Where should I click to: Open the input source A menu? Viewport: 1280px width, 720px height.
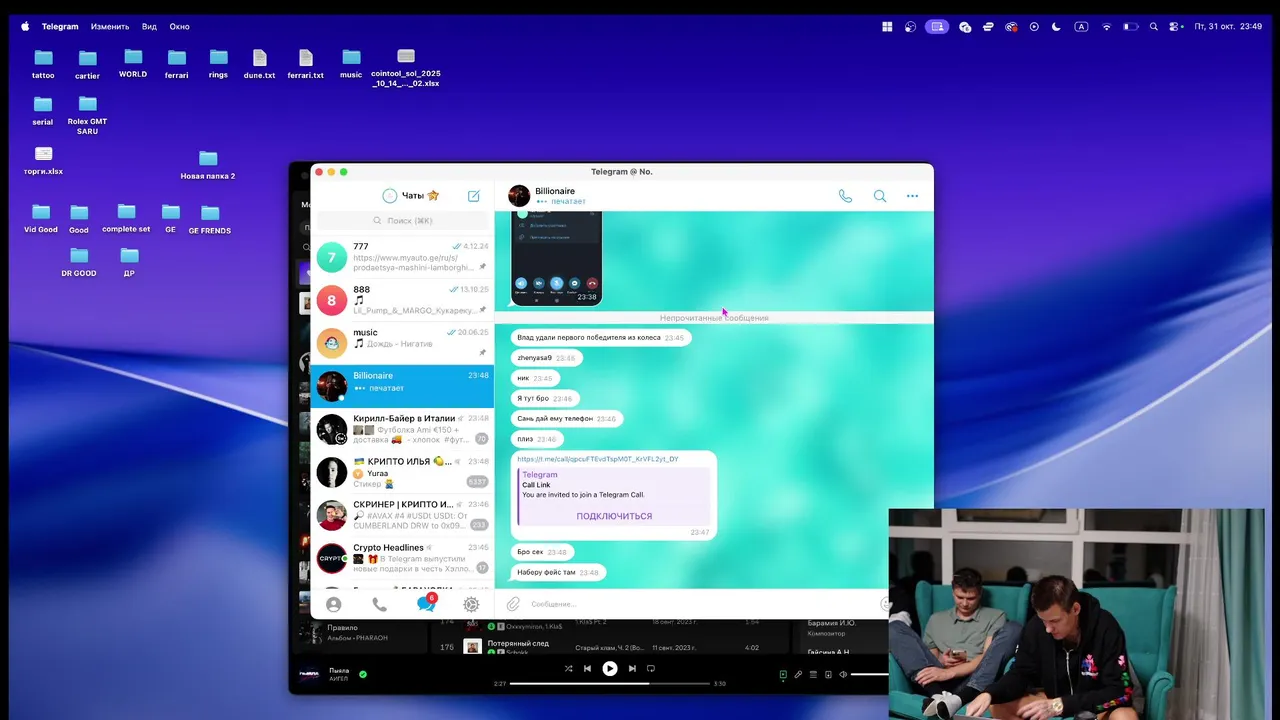click(x=1081, y=27)
